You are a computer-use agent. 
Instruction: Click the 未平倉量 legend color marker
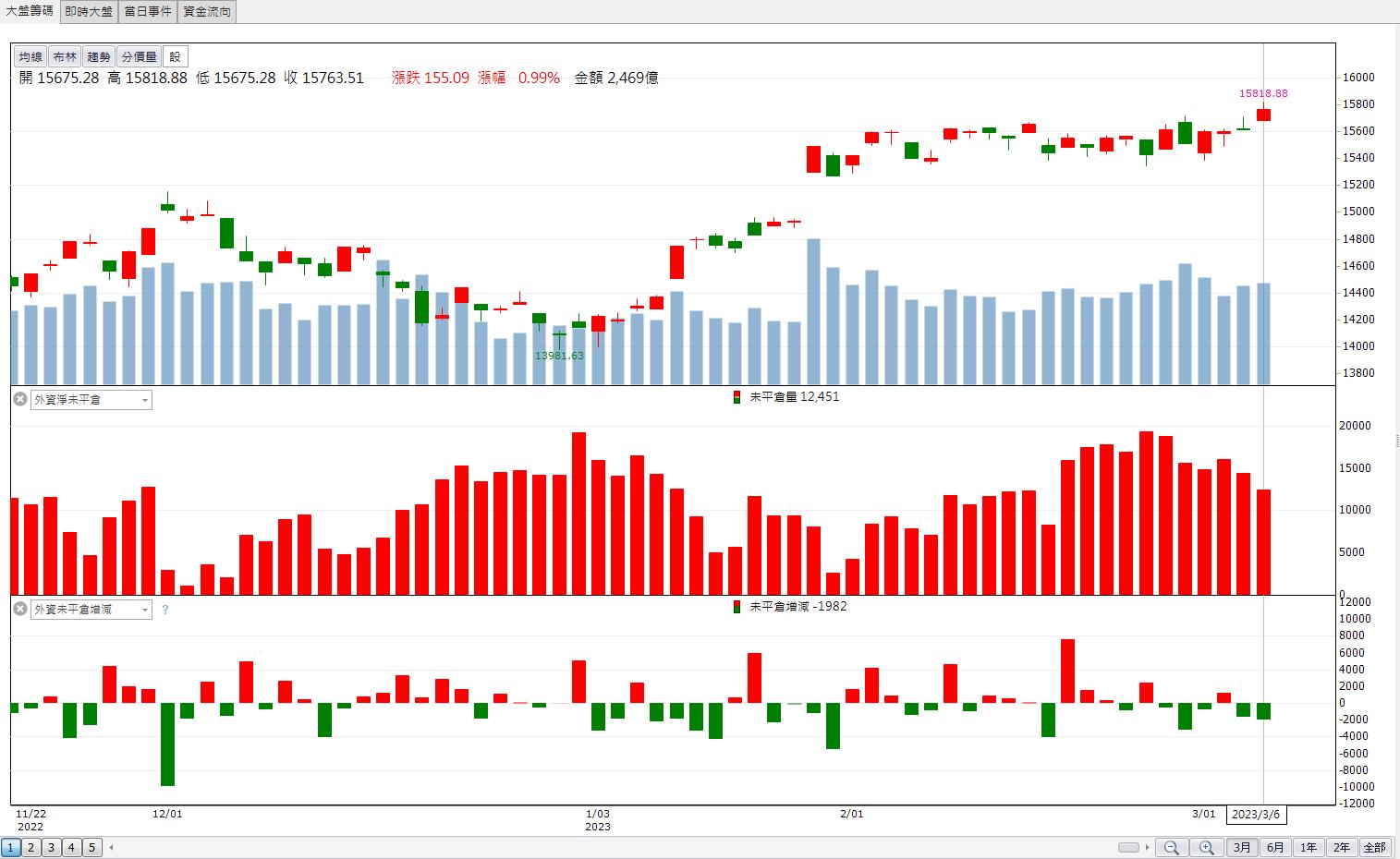click(x=737, y=397)
